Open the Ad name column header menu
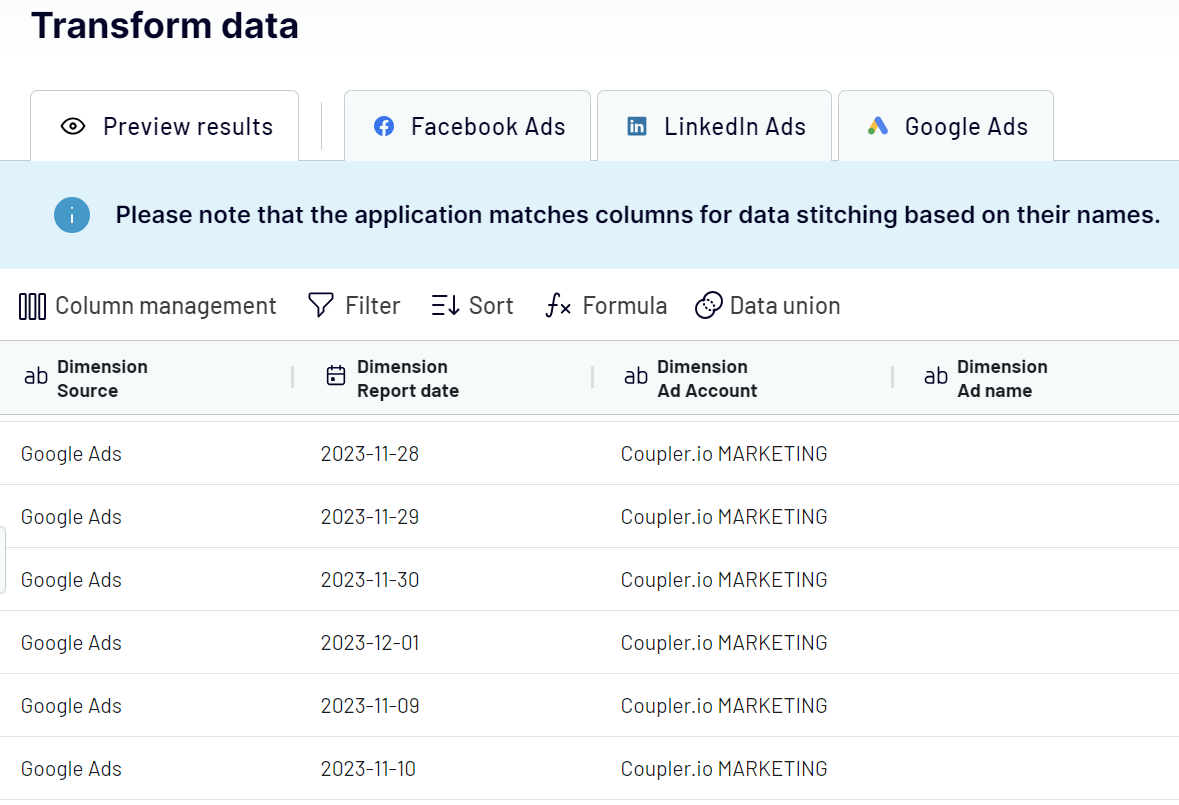Viewport: 1179px width, 805px height. coord(1000,377)
